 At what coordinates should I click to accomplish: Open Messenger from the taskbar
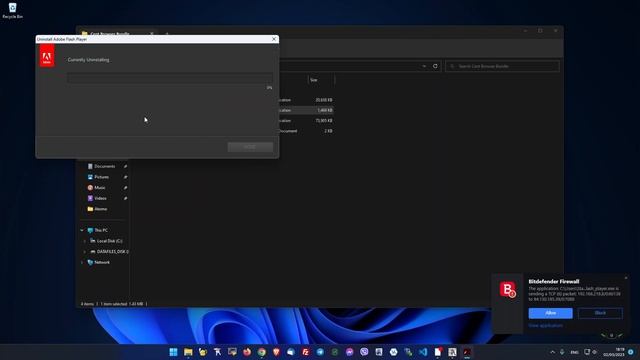click(x=350, y=352)
